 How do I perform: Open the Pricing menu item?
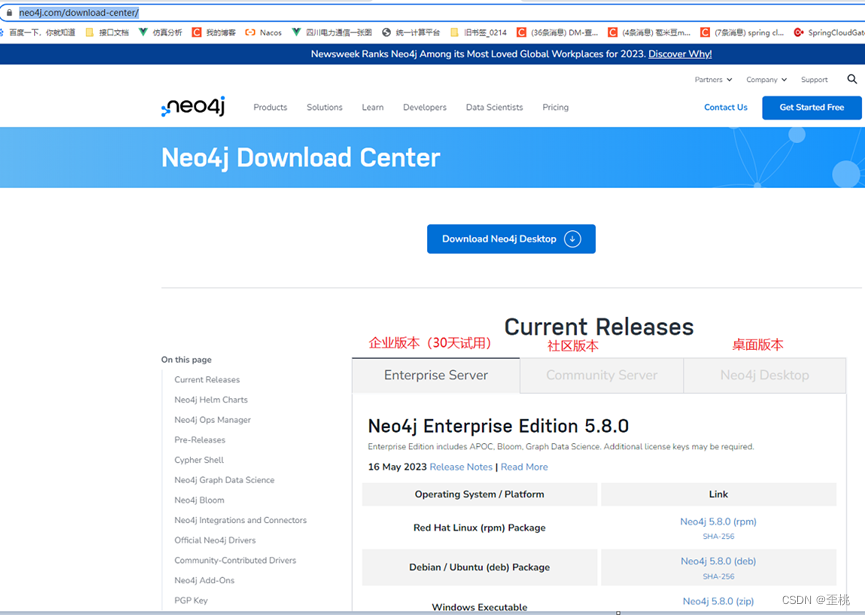point(556,107)
